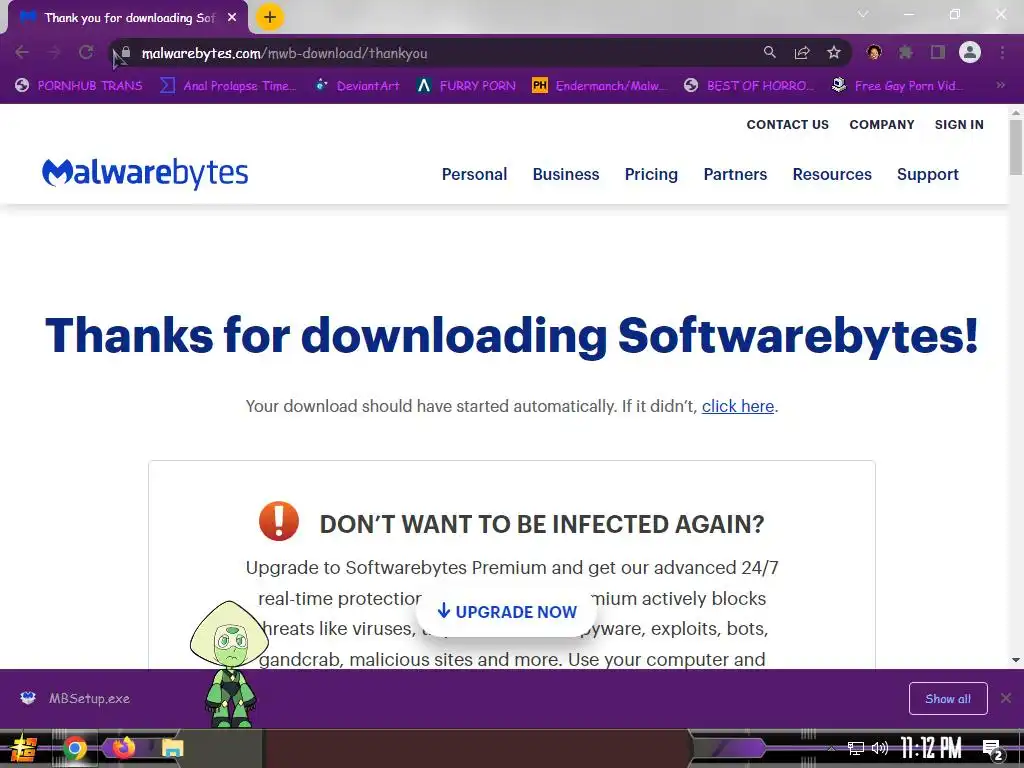The image size is (1024, 768).
Task: Click the 'Thanks for downloading Softwarebytes!' heading
Action: [511, 336]
